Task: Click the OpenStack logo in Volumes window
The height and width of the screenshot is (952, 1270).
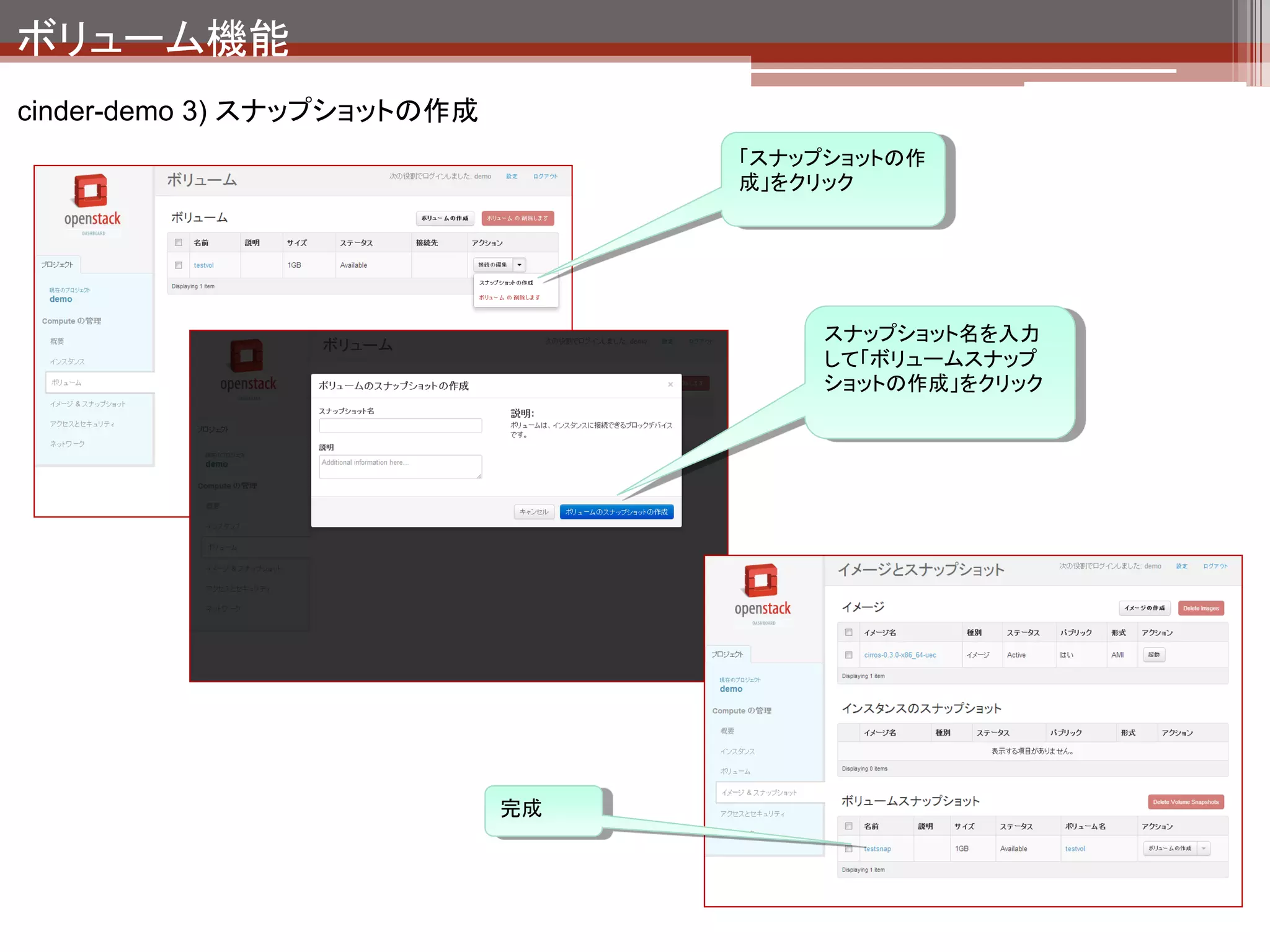Action: coord(92,204)
